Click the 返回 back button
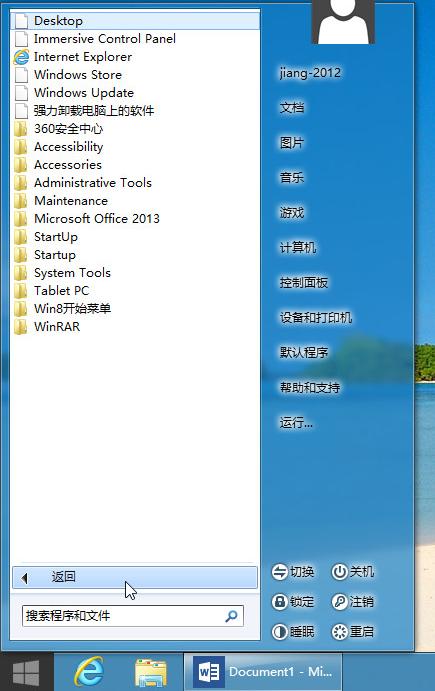Viewport: 435px width, 691px height. [135, 577]
